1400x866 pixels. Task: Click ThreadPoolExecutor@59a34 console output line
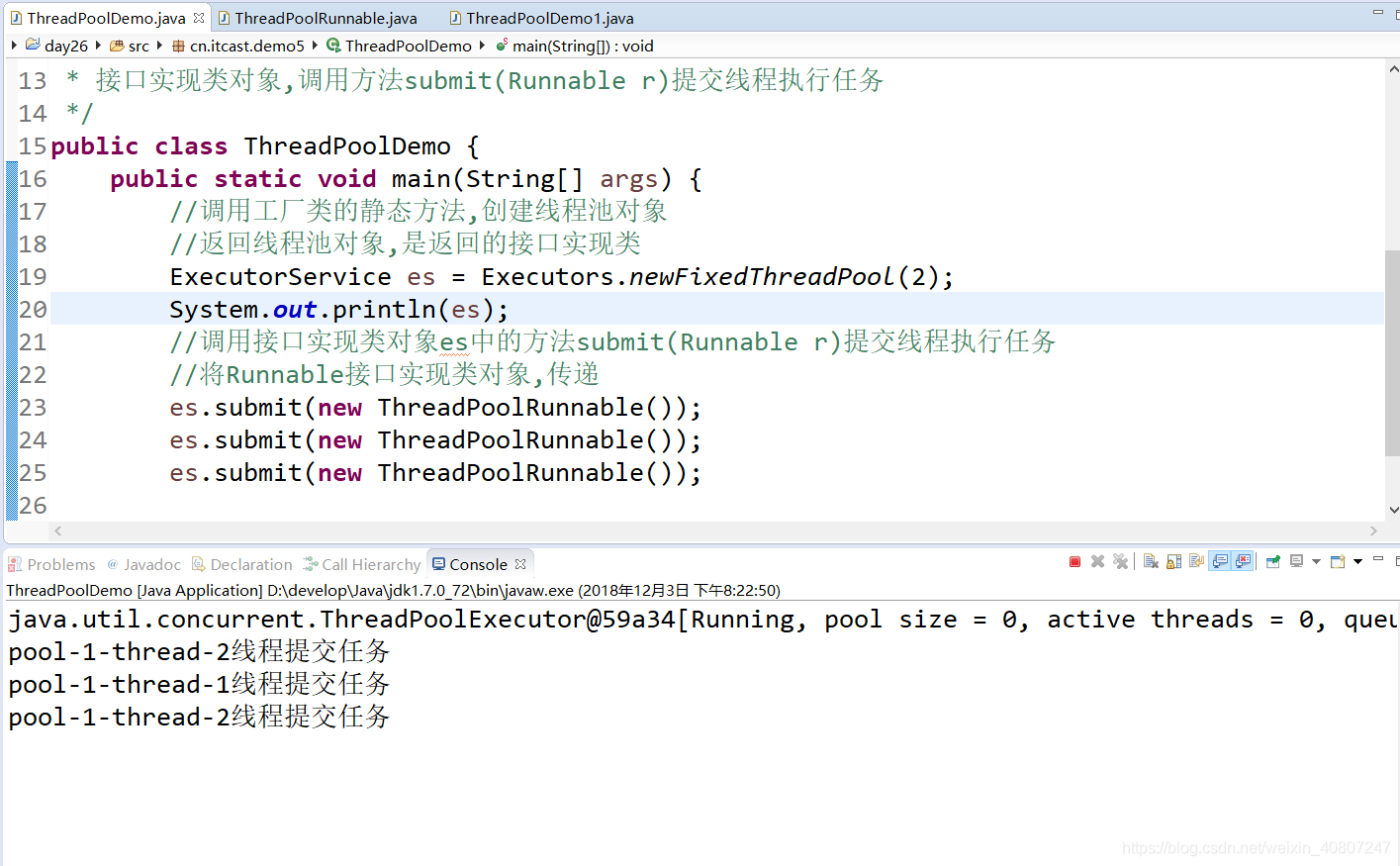[703, 620]
